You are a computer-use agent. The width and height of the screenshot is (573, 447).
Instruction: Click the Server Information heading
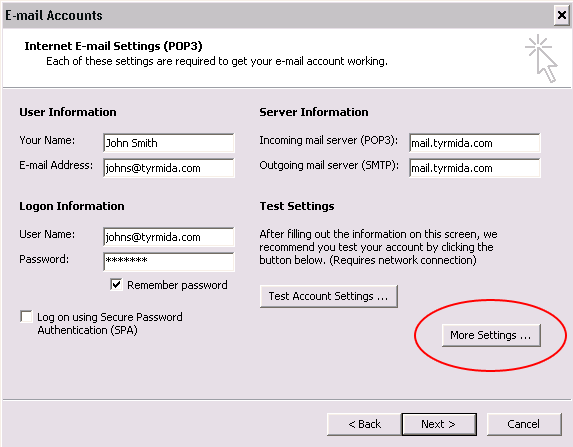(314, 112)
